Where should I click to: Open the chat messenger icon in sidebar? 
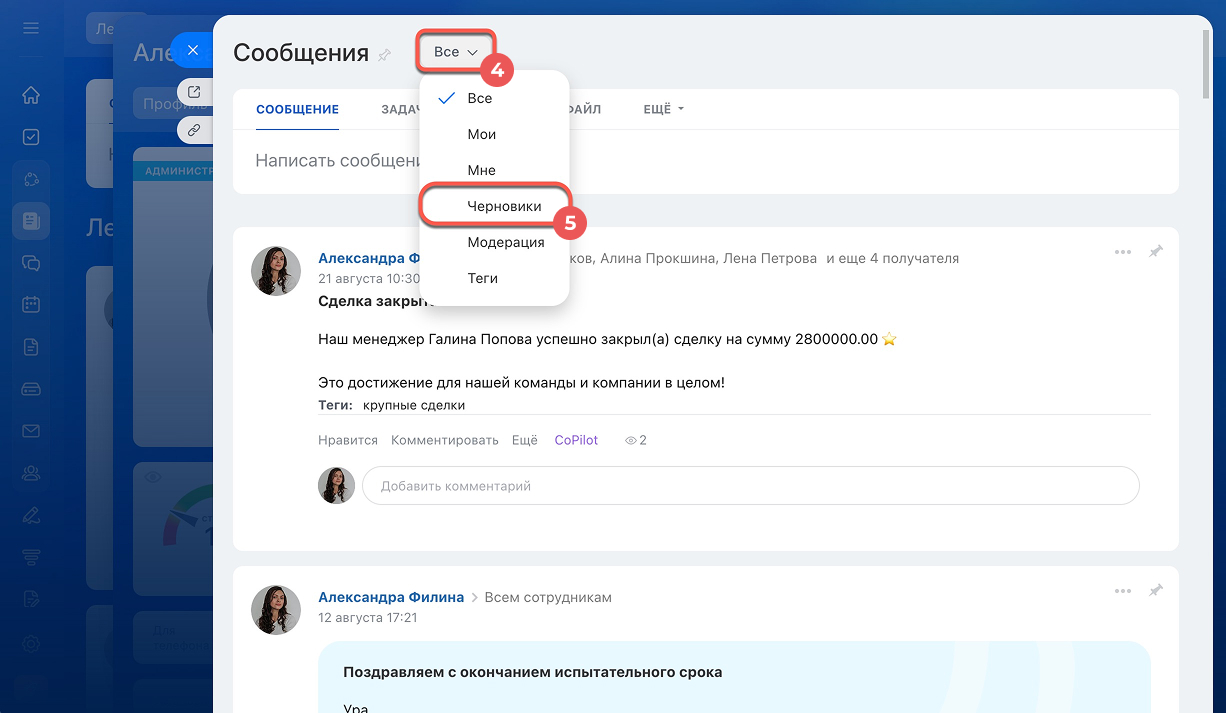[31, 263]
